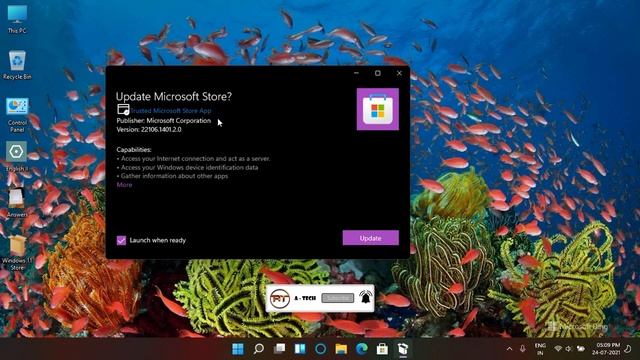Expand More capabilities link
640x360 pixels.
tap(124, 185)
